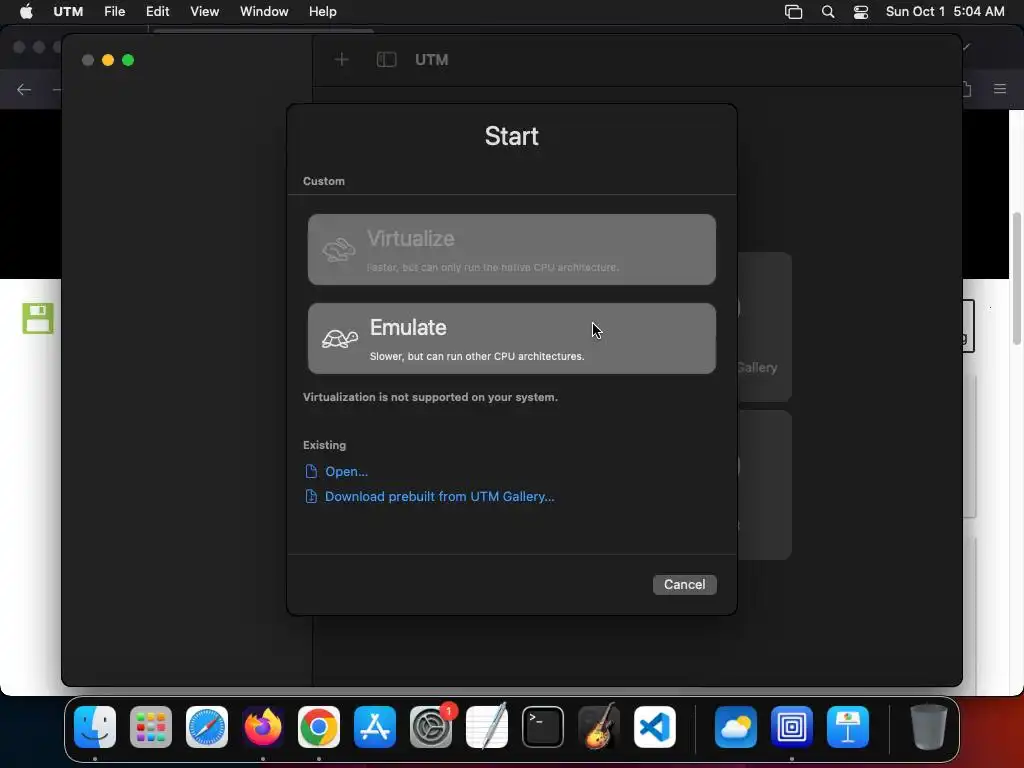Open Terminal from the Dock

click(x=543, y=727)
